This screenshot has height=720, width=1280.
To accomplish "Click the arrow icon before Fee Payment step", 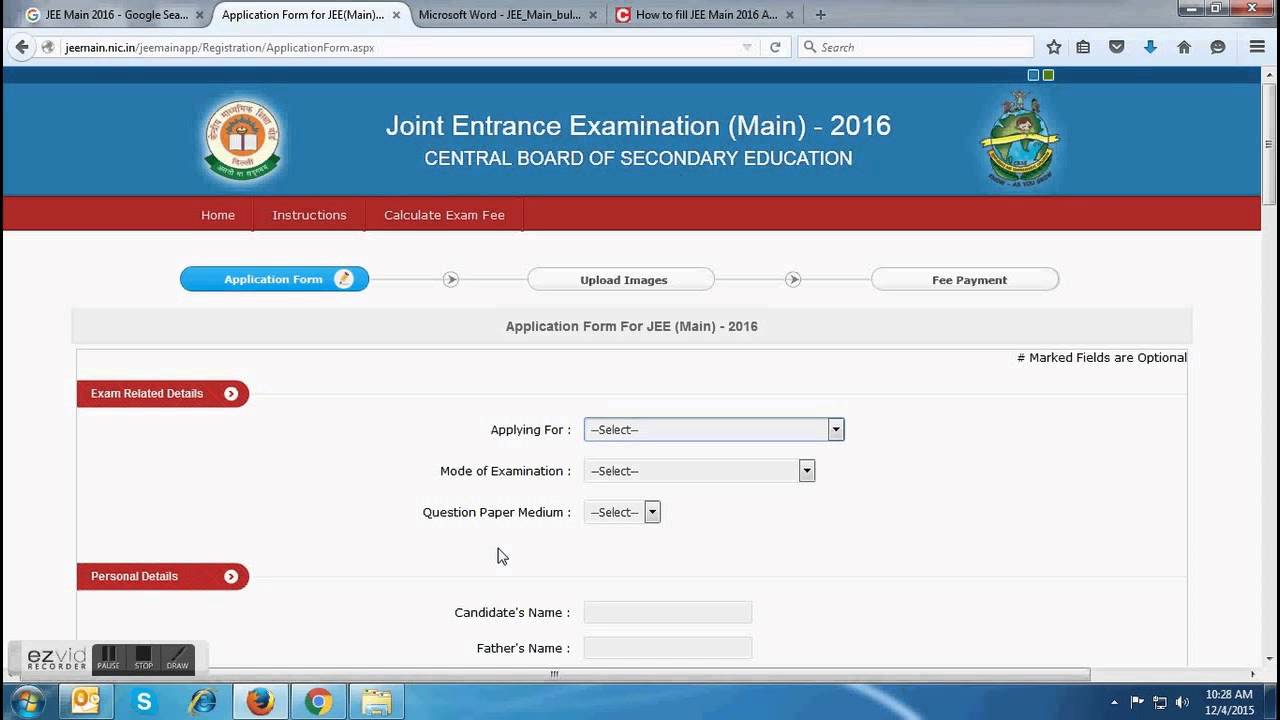I will pos(793,280).
